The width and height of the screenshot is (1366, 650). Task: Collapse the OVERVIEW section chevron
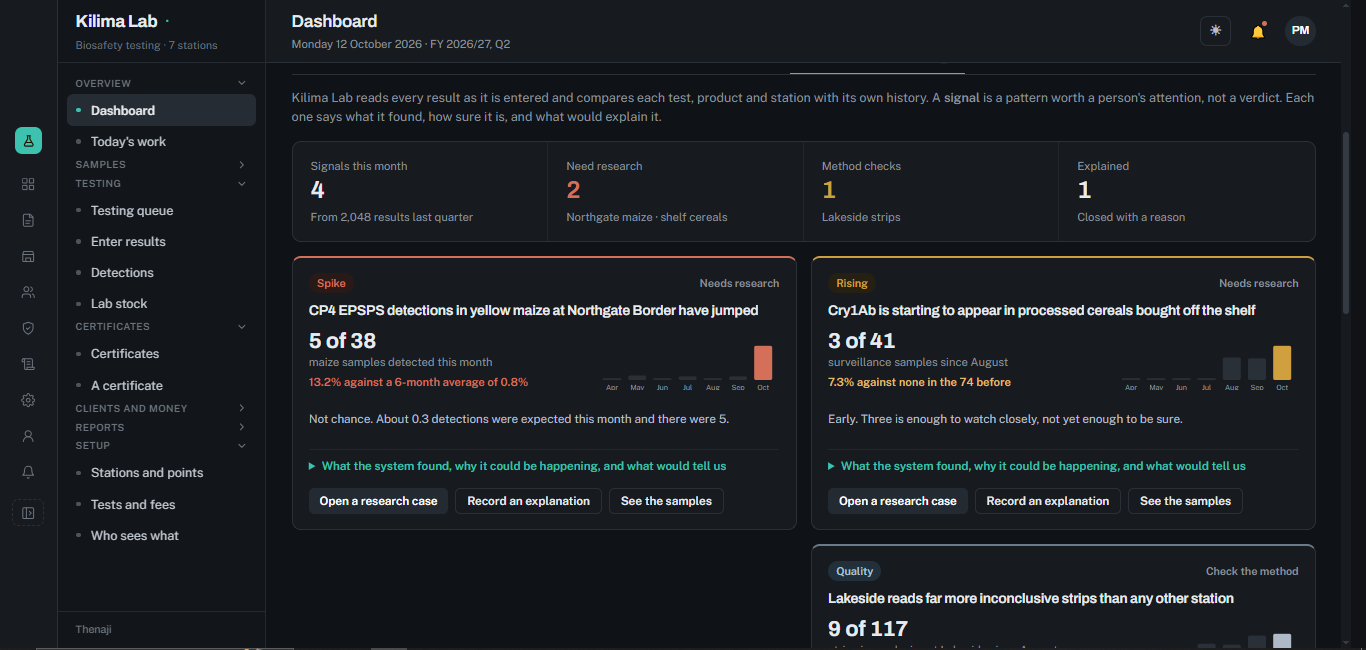tap(241, 83)
